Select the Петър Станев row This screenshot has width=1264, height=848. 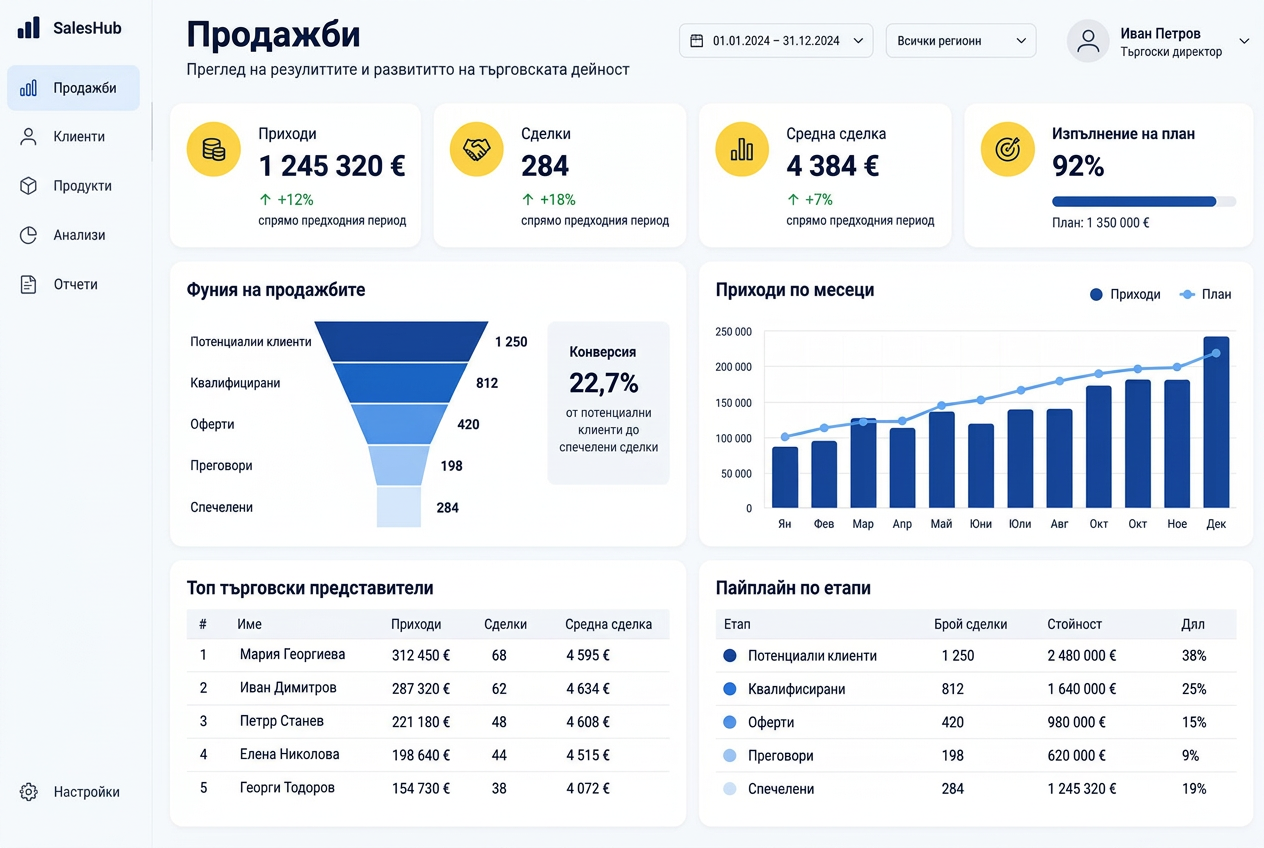click(428, 721)
